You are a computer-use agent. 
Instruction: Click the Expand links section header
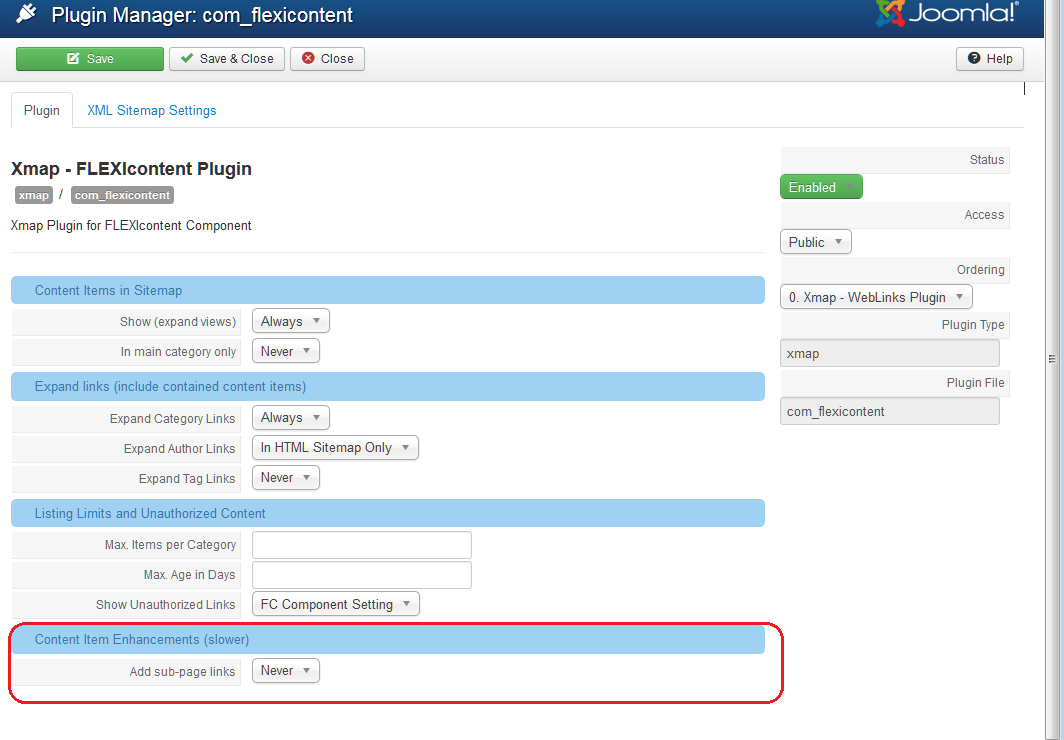coord(388,387)
